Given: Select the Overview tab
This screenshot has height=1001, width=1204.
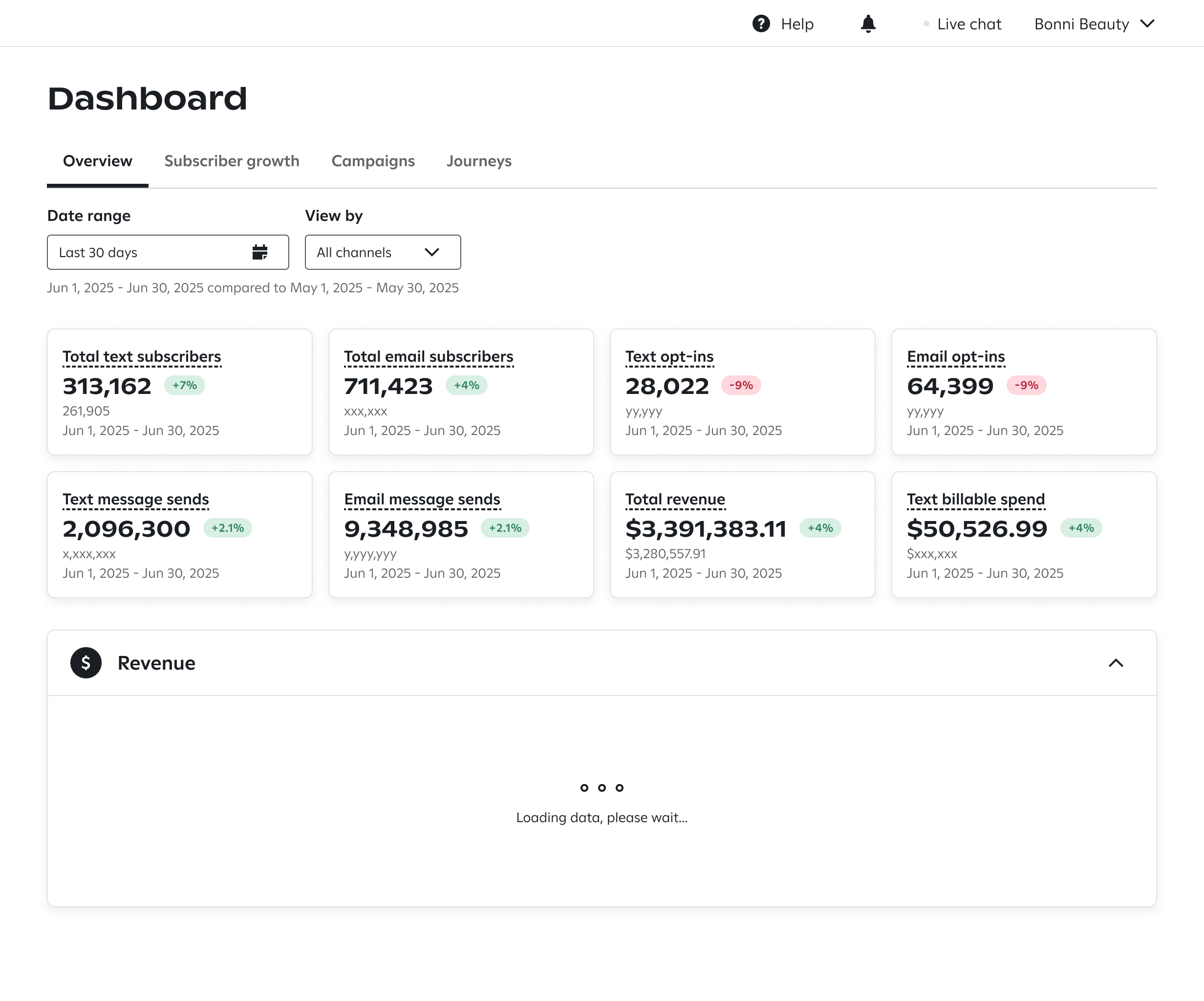Looking at the screenshot, I should point(97,161).
